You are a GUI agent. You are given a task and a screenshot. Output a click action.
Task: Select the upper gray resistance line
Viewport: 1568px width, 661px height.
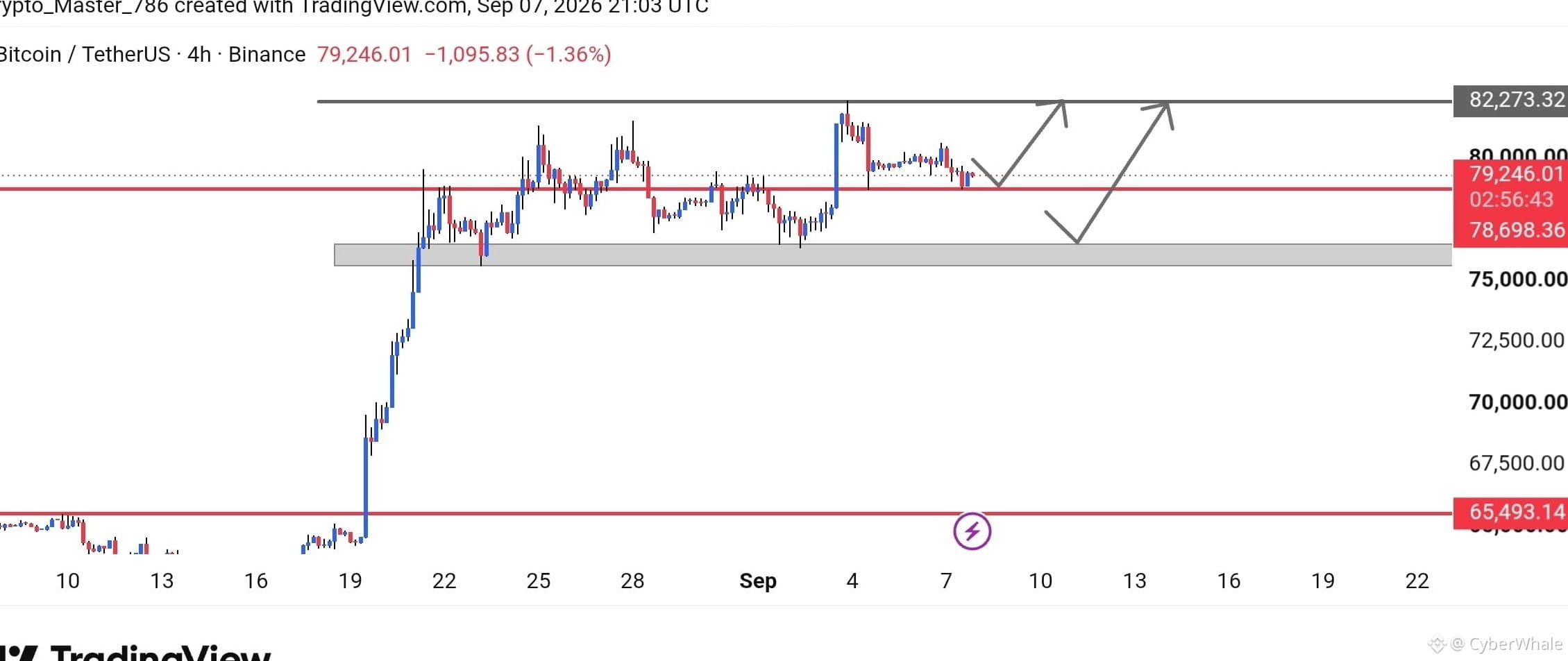884,102
